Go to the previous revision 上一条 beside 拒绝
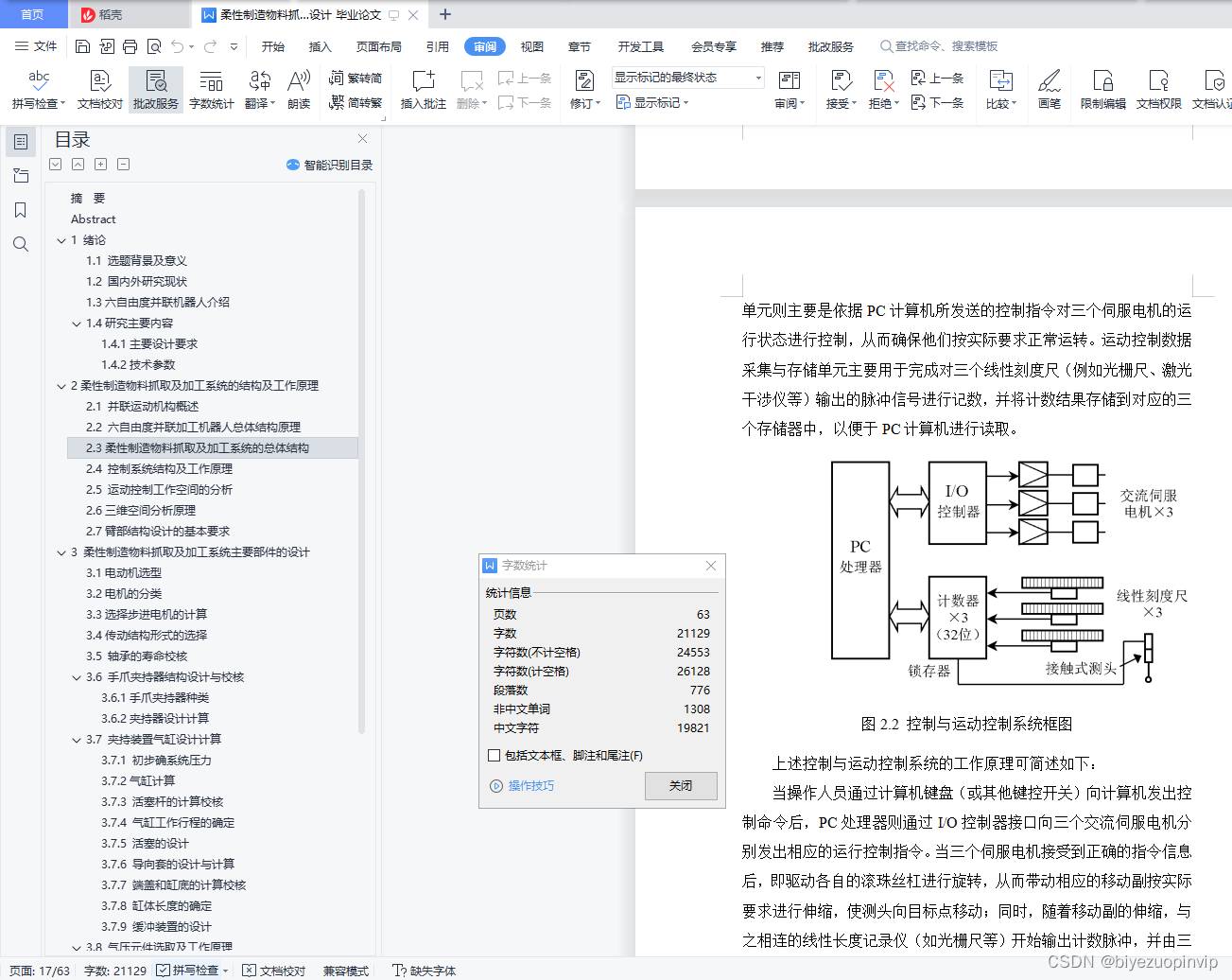The height and width of the screenshot is (980, 1232). [937, 79]
